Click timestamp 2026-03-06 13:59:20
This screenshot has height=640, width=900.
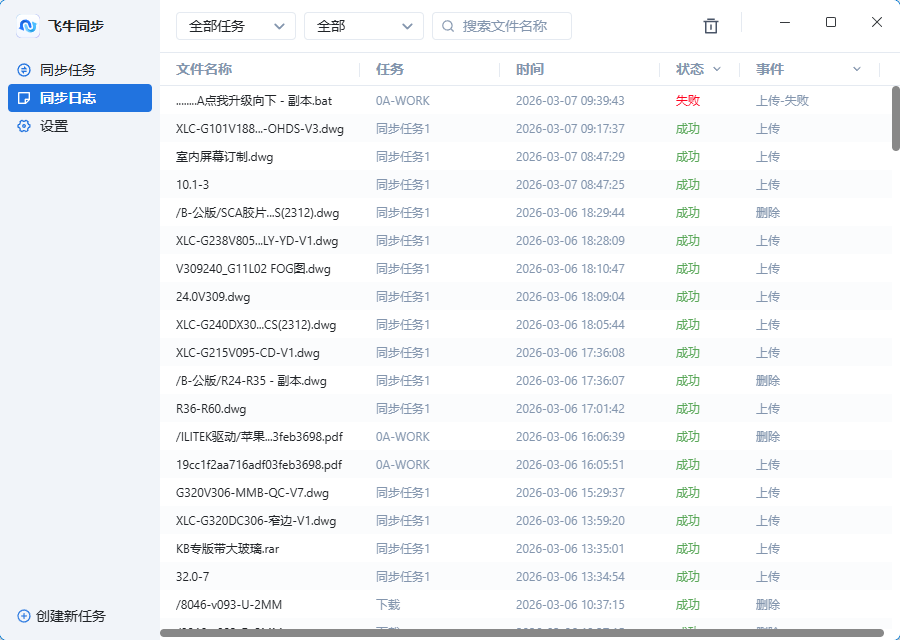(570, 521)
